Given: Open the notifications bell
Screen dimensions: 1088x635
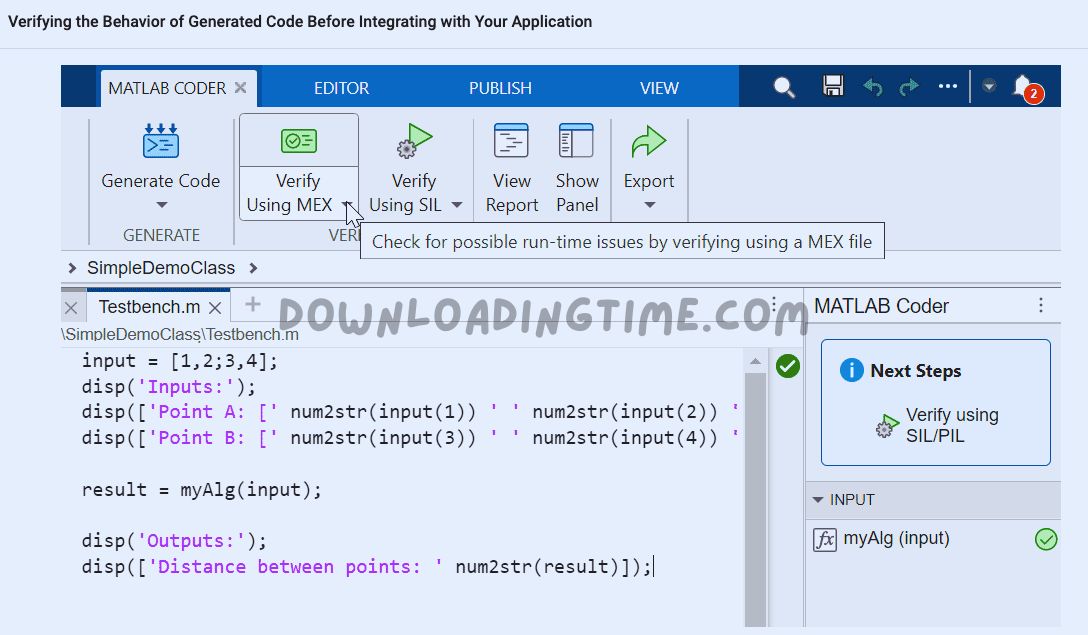Looking at the screenshot, I should click(1023, 87).
